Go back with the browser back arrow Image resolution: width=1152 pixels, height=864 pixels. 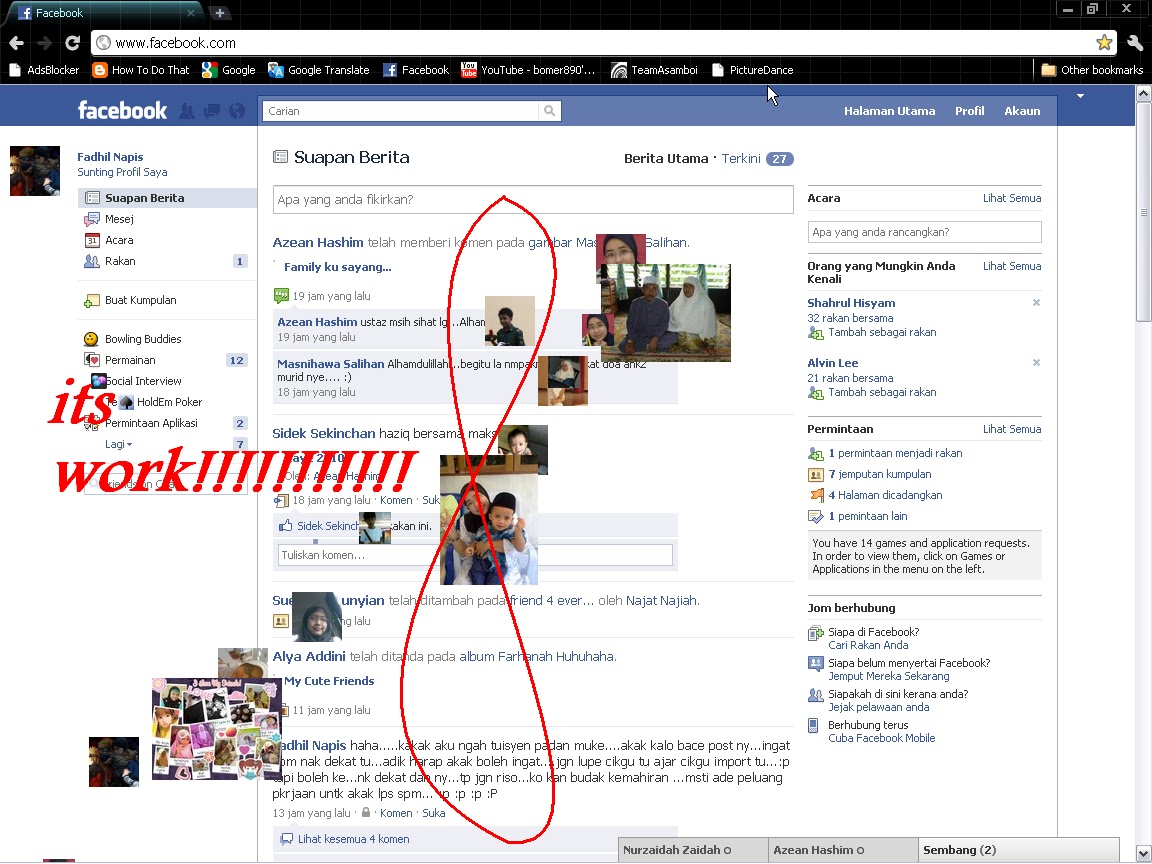coord(16,43)
